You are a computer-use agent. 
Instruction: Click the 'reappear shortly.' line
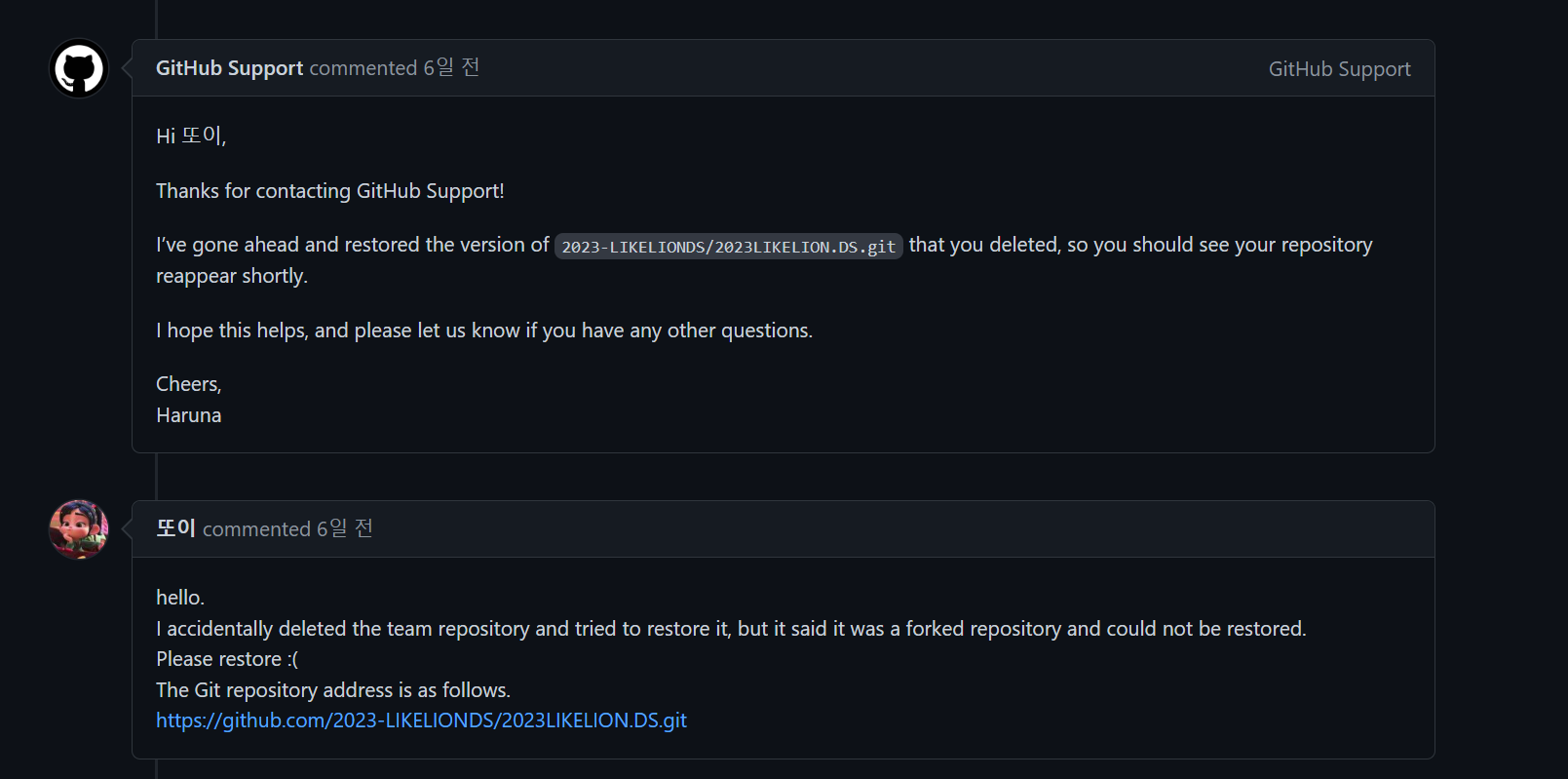232,276
